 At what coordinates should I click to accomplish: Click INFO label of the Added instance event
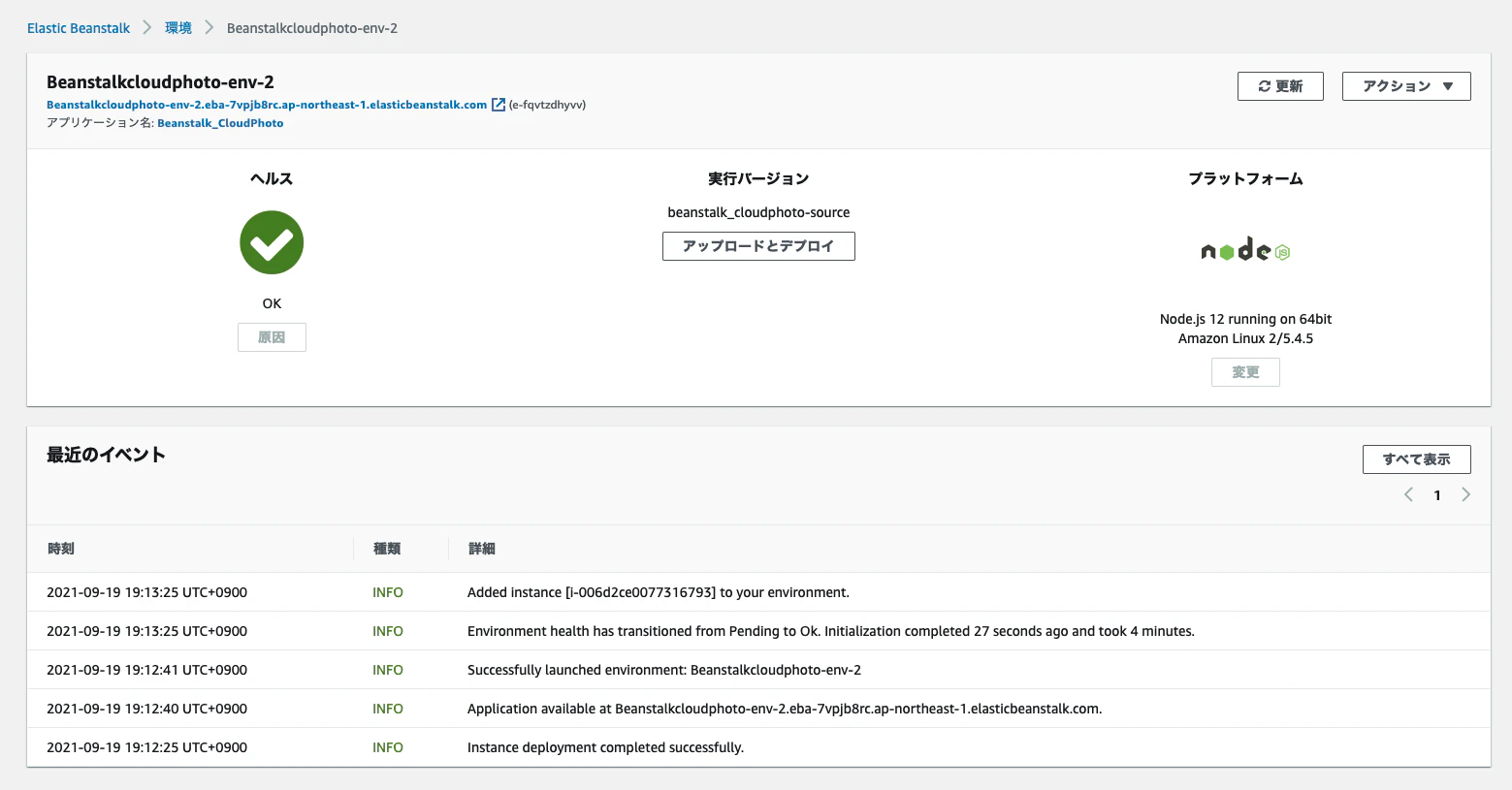click(x=388, y=592)
